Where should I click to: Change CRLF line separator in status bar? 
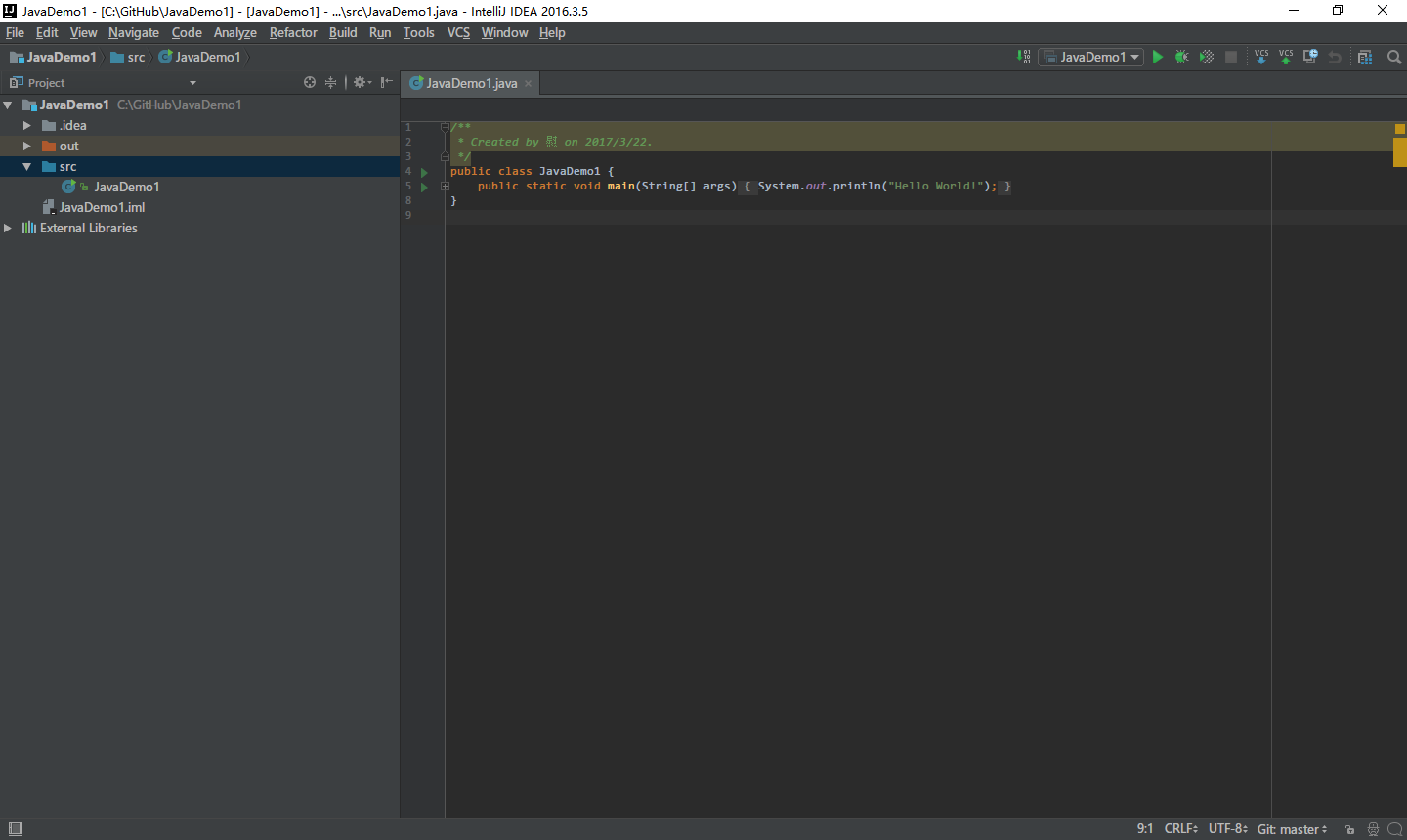(x=1180, y=829)
